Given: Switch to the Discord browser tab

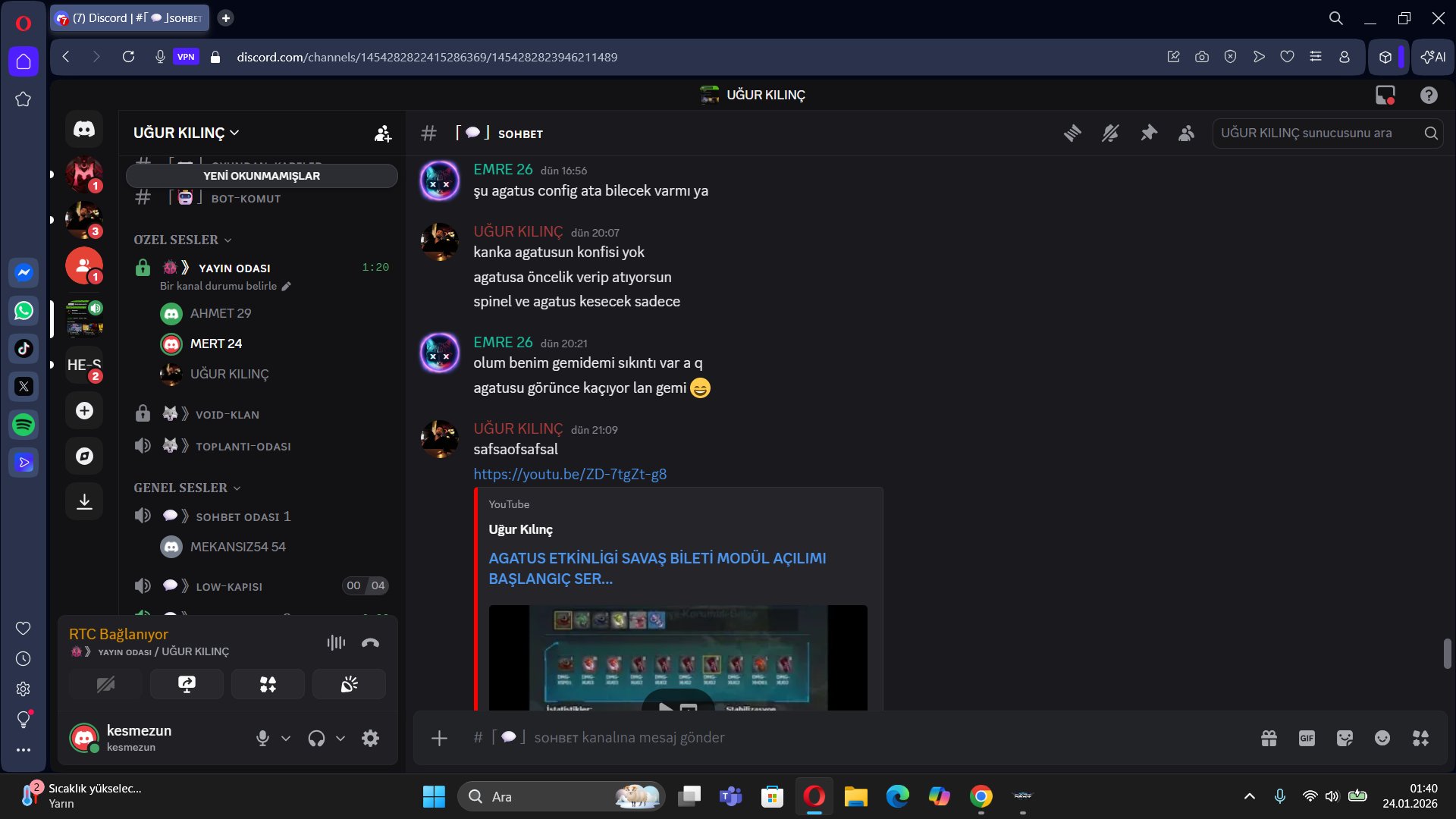Looking at the screenshot, I should (130, 18).
